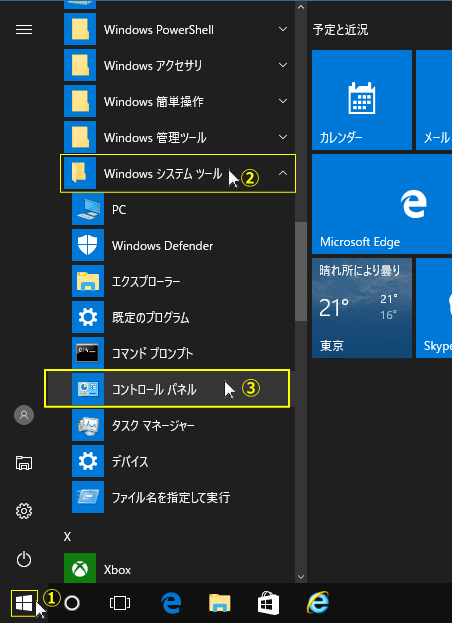This screenshot has height=623, width=452.
Task: Click the Windows Start button
Action: click(x=24, y=603)
